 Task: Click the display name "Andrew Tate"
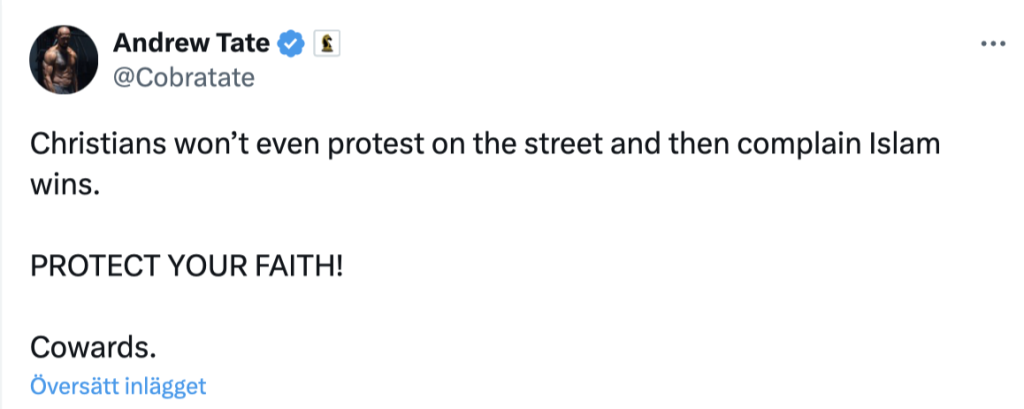191,43
